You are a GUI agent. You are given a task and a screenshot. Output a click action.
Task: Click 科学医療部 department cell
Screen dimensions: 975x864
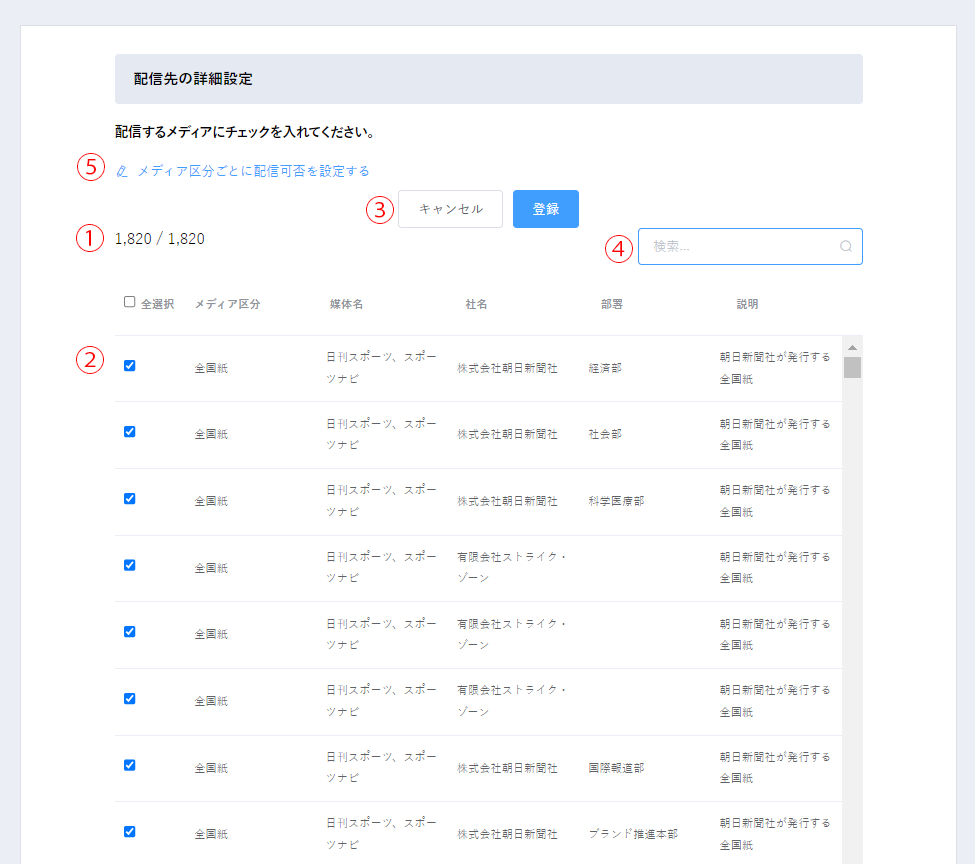pyautogui.click(x=616, y=501)
